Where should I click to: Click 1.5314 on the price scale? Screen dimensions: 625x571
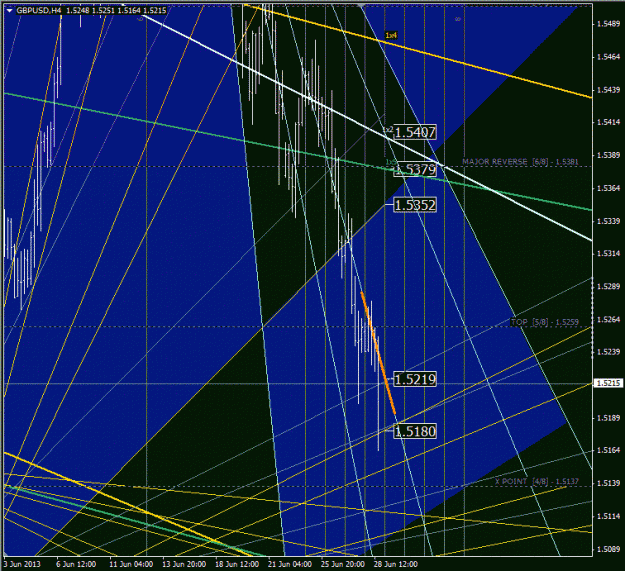(608, 253)
